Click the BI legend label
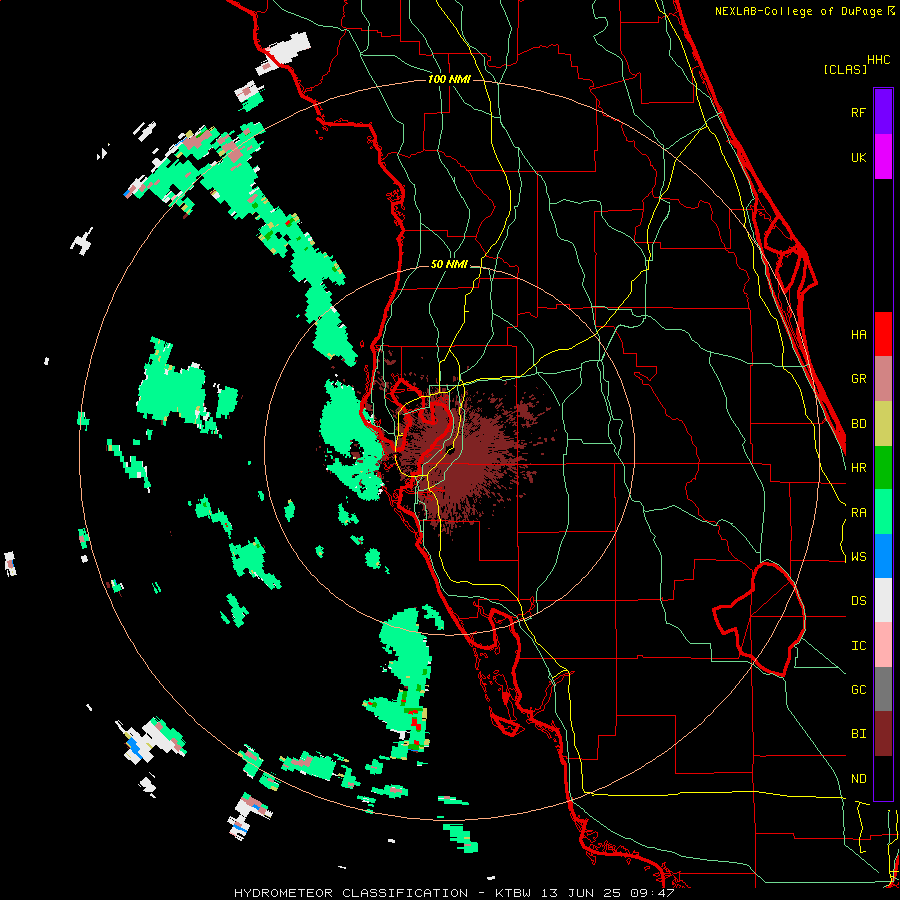Screen dimensions: 900x900 (858, 734)
